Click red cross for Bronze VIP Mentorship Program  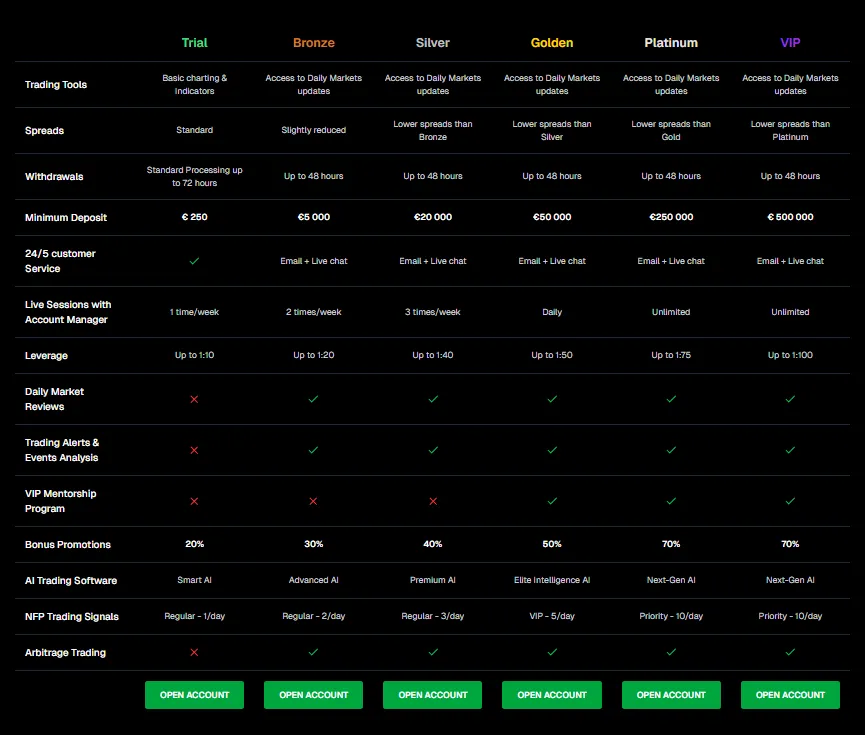pyautogui.click(x=313, y=501)
